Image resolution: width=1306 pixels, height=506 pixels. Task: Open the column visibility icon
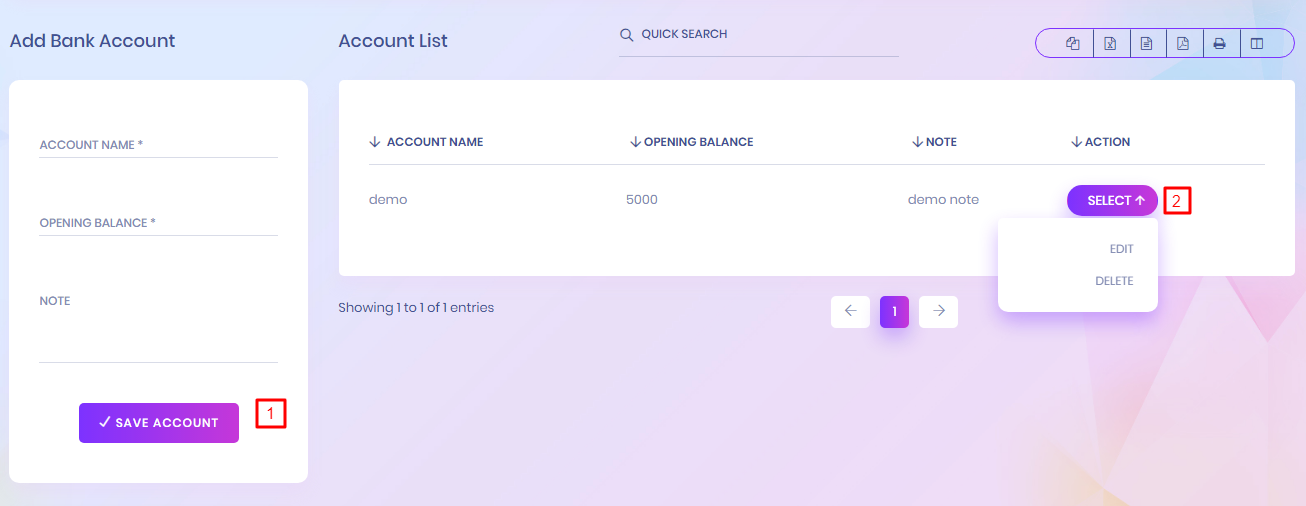[x=1257, y=44]
